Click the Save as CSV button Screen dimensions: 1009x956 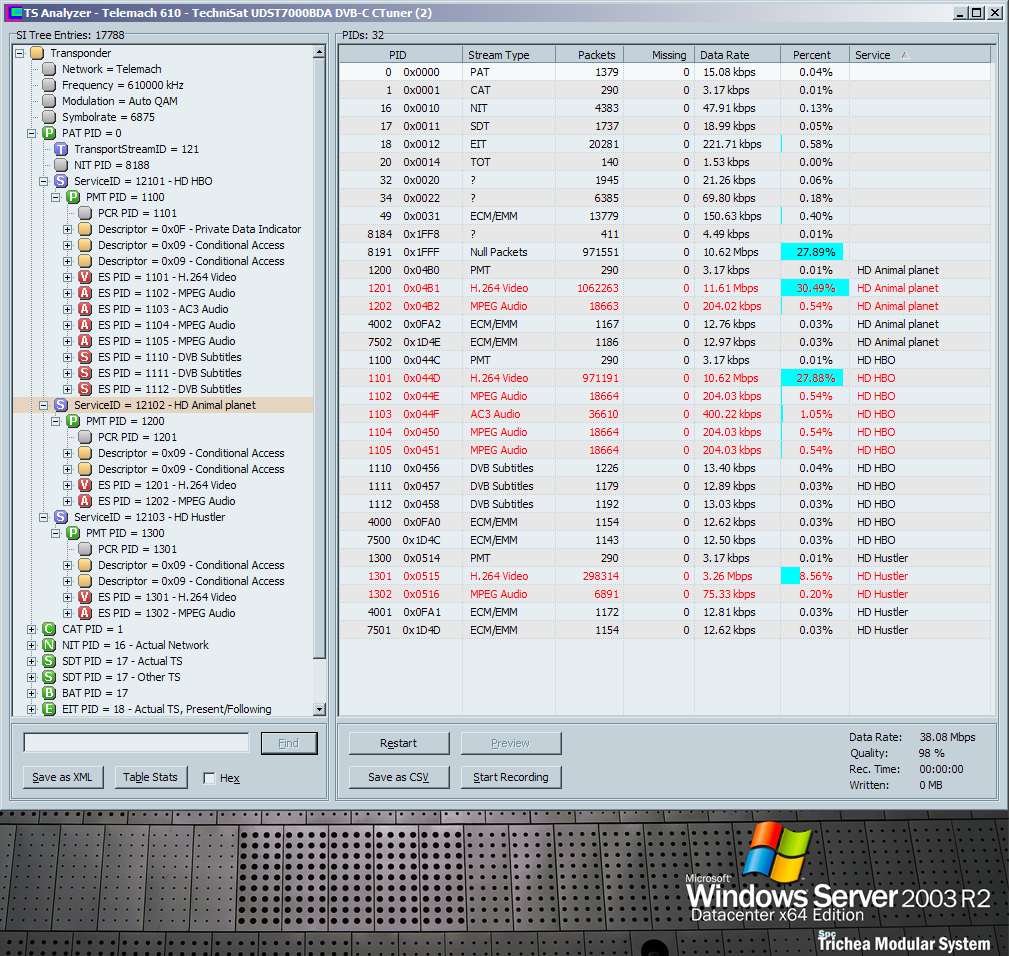[x=399, y=777]
